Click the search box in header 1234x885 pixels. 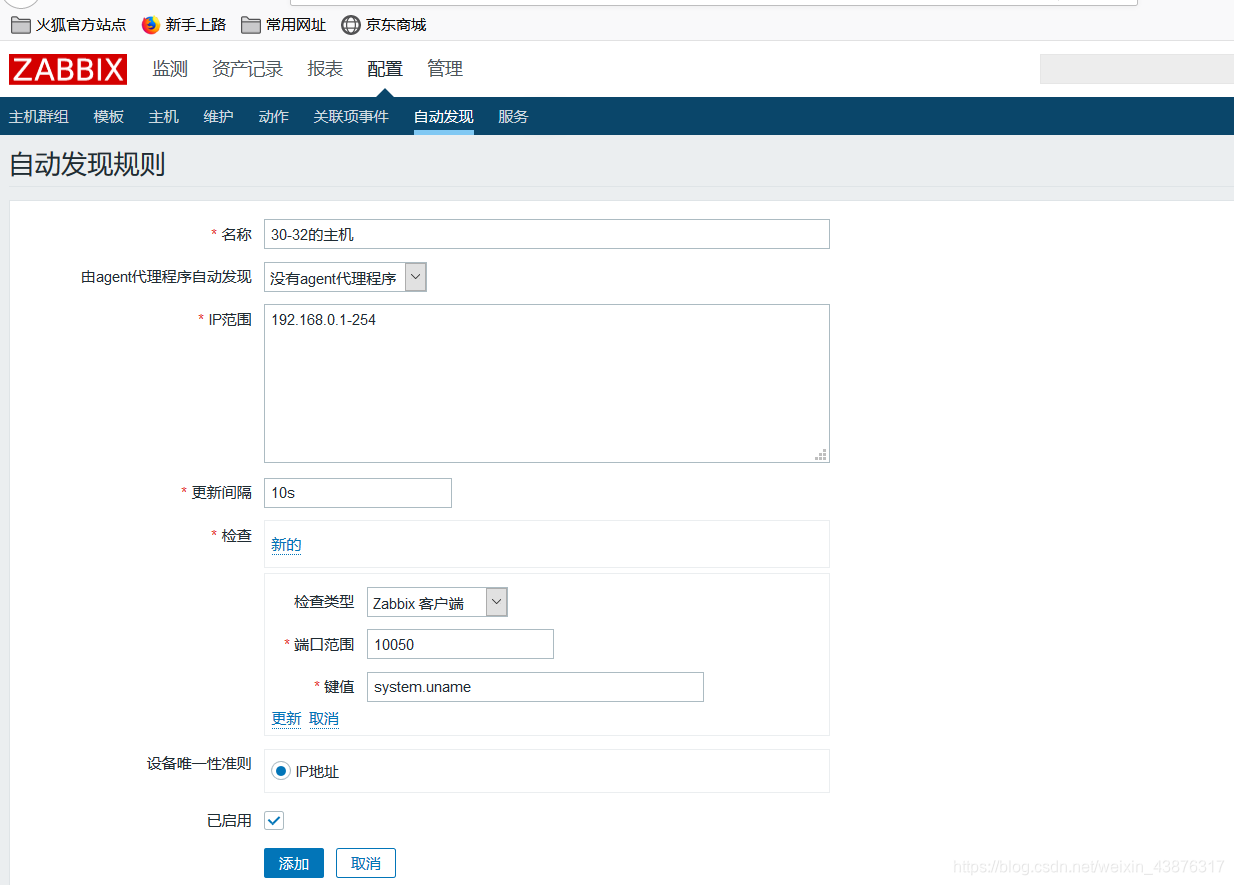click(x=1136, y=69)
